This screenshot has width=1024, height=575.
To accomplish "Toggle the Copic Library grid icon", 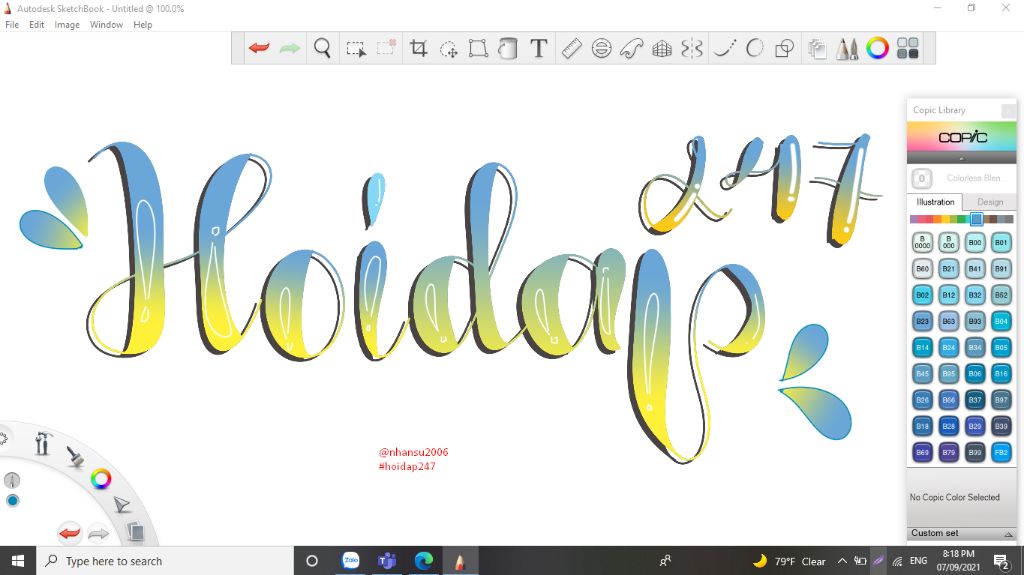I will pyautogui.click(x=907, y=48).
